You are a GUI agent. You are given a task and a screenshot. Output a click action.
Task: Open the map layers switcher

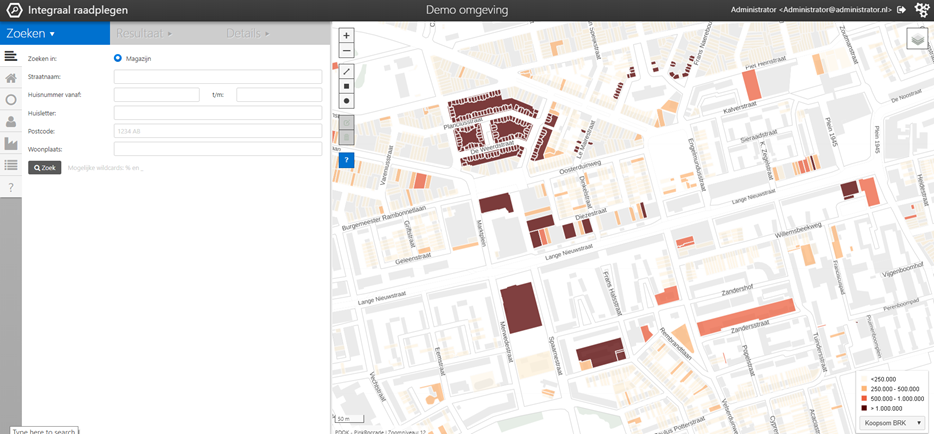918,39
